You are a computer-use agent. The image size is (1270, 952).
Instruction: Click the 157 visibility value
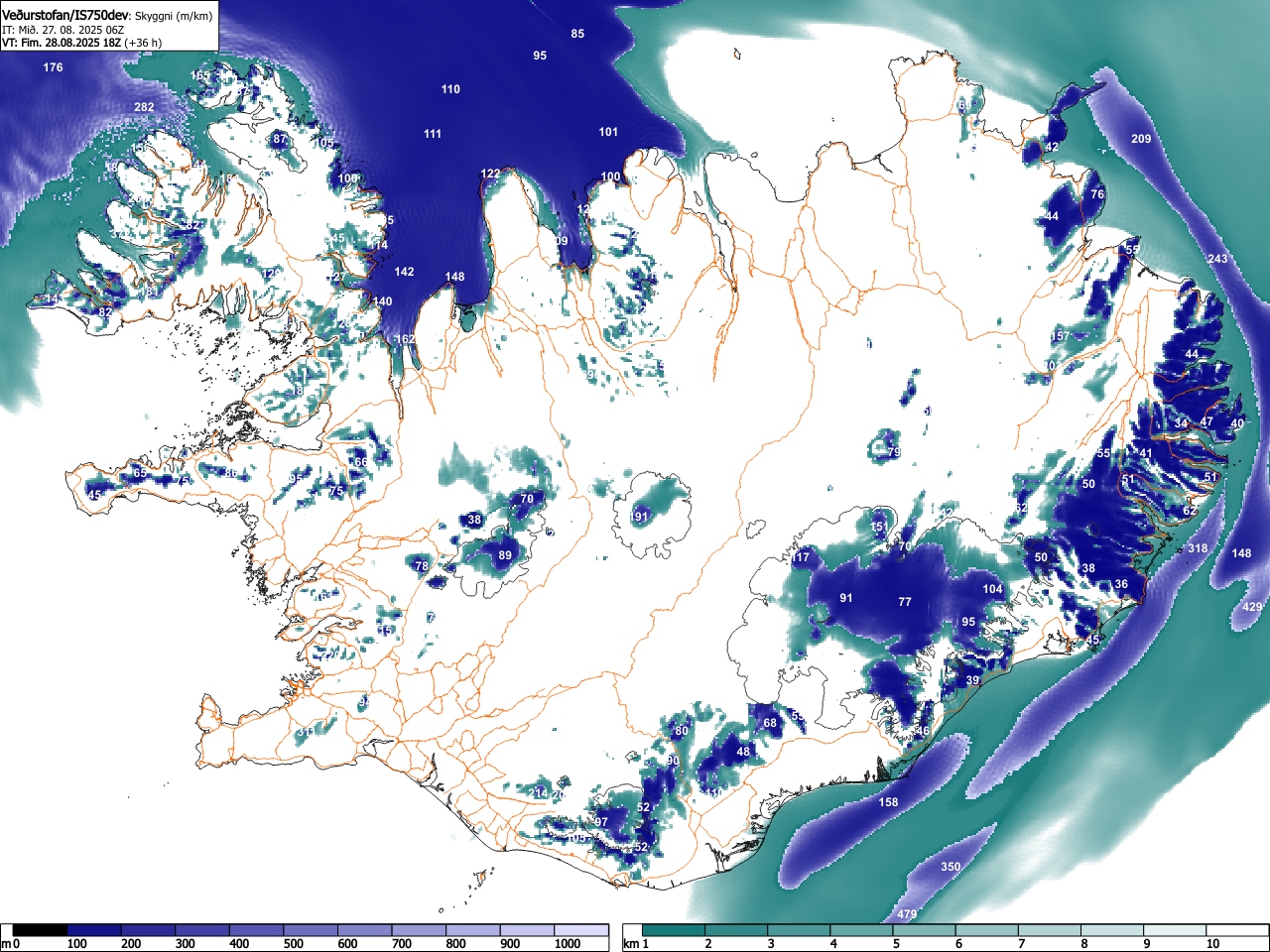coord(1061,336)
